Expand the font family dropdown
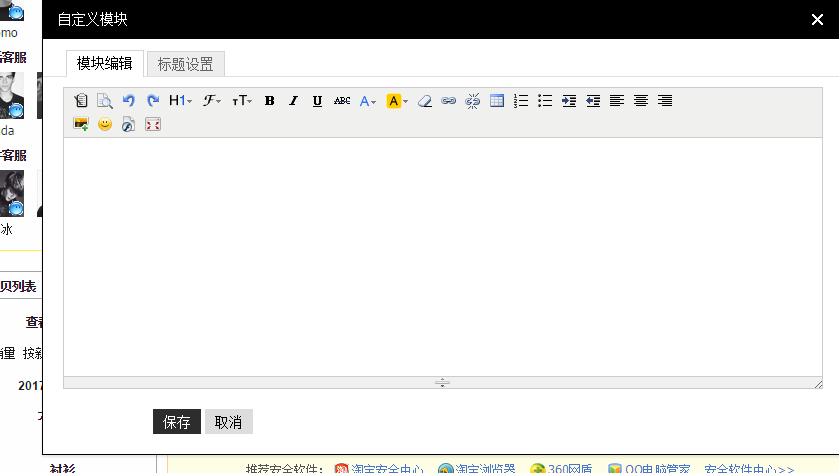 pyautogui.click(x=212, y=101)
